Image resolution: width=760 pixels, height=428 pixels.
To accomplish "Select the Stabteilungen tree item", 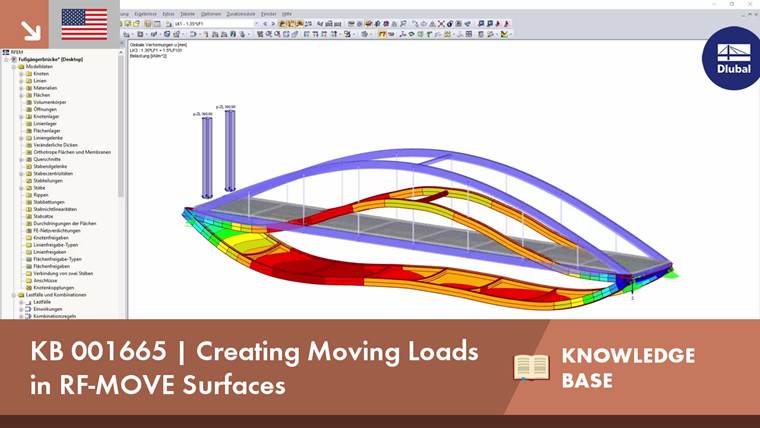I will click(48, 180).
